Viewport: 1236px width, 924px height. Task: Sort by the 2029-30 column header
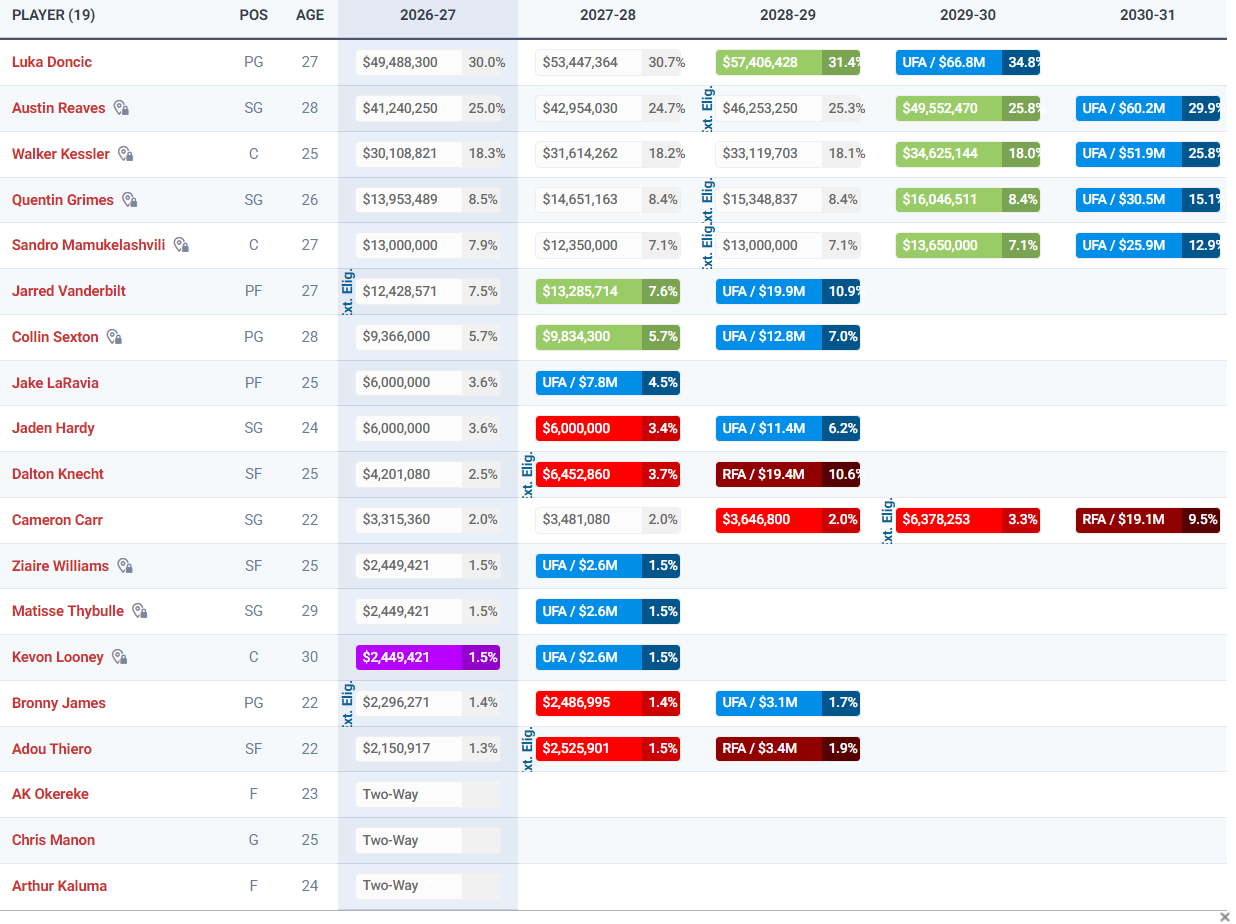968,16
